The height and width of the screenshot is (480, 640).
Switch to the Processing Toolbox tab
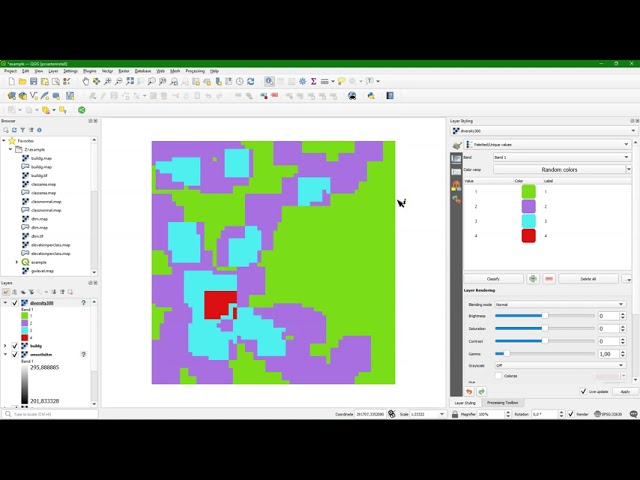[502, 402]
